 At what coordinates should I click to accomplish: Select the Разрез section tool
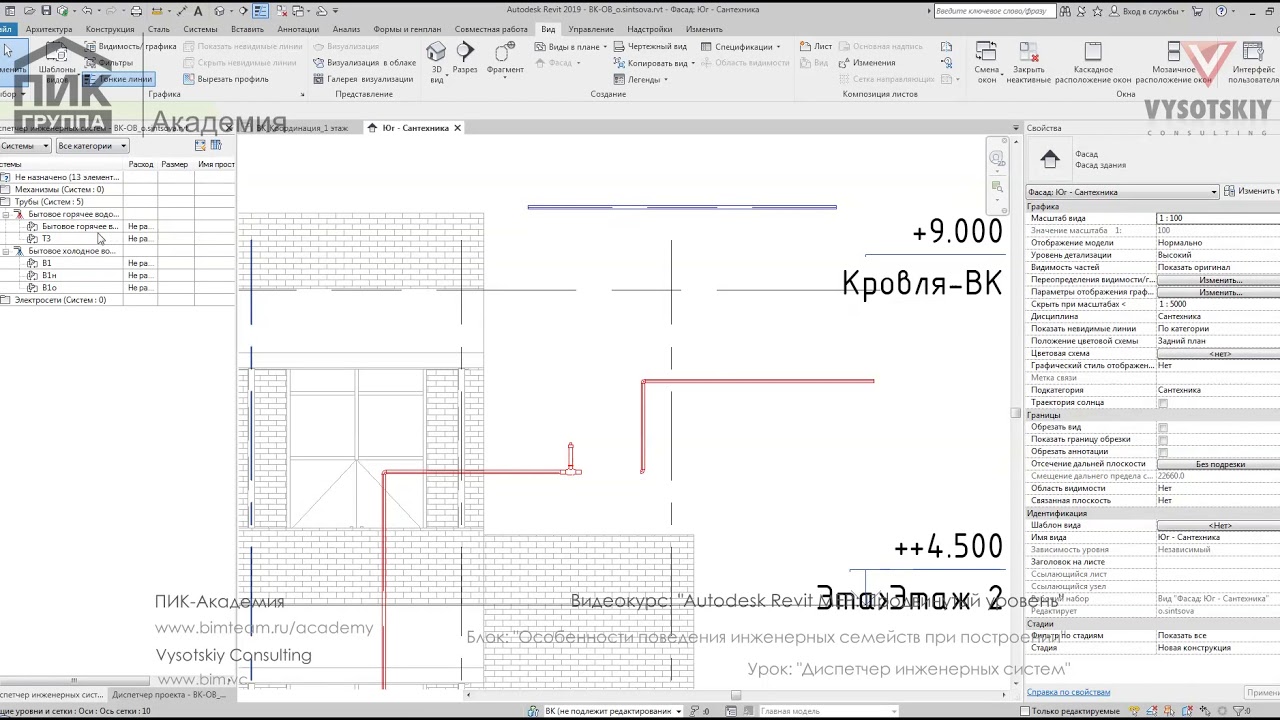tap(465, 59)
